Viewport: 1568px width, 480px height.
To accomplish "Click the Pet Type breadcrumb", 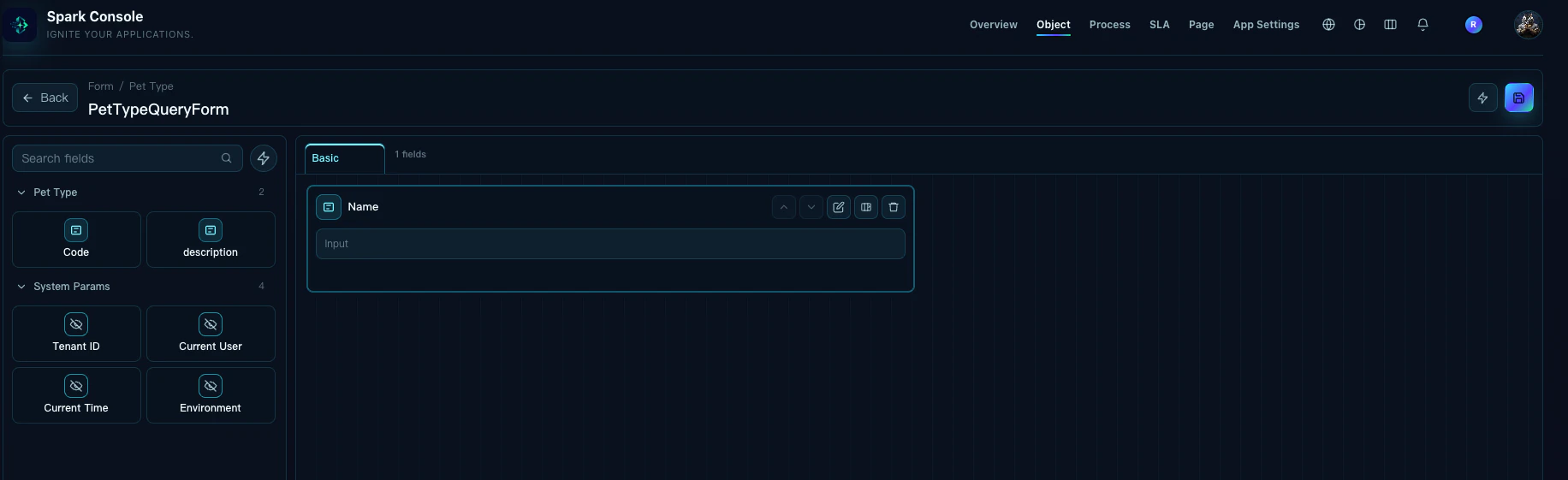I will tap(151, 86).
